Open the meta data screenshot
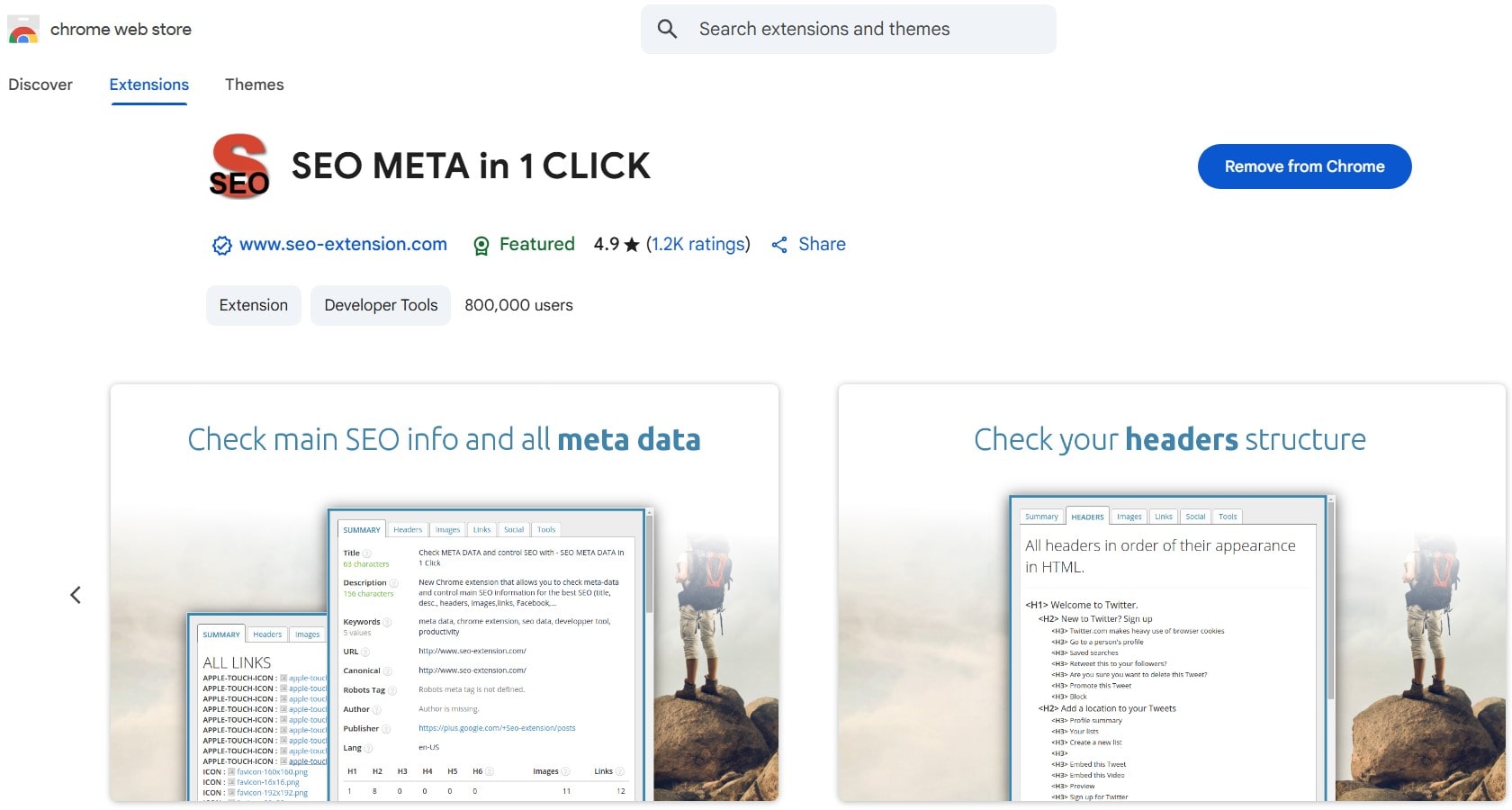Image resolution: width=1512 pixels, height=810 pixels. [x=444, y=594]
